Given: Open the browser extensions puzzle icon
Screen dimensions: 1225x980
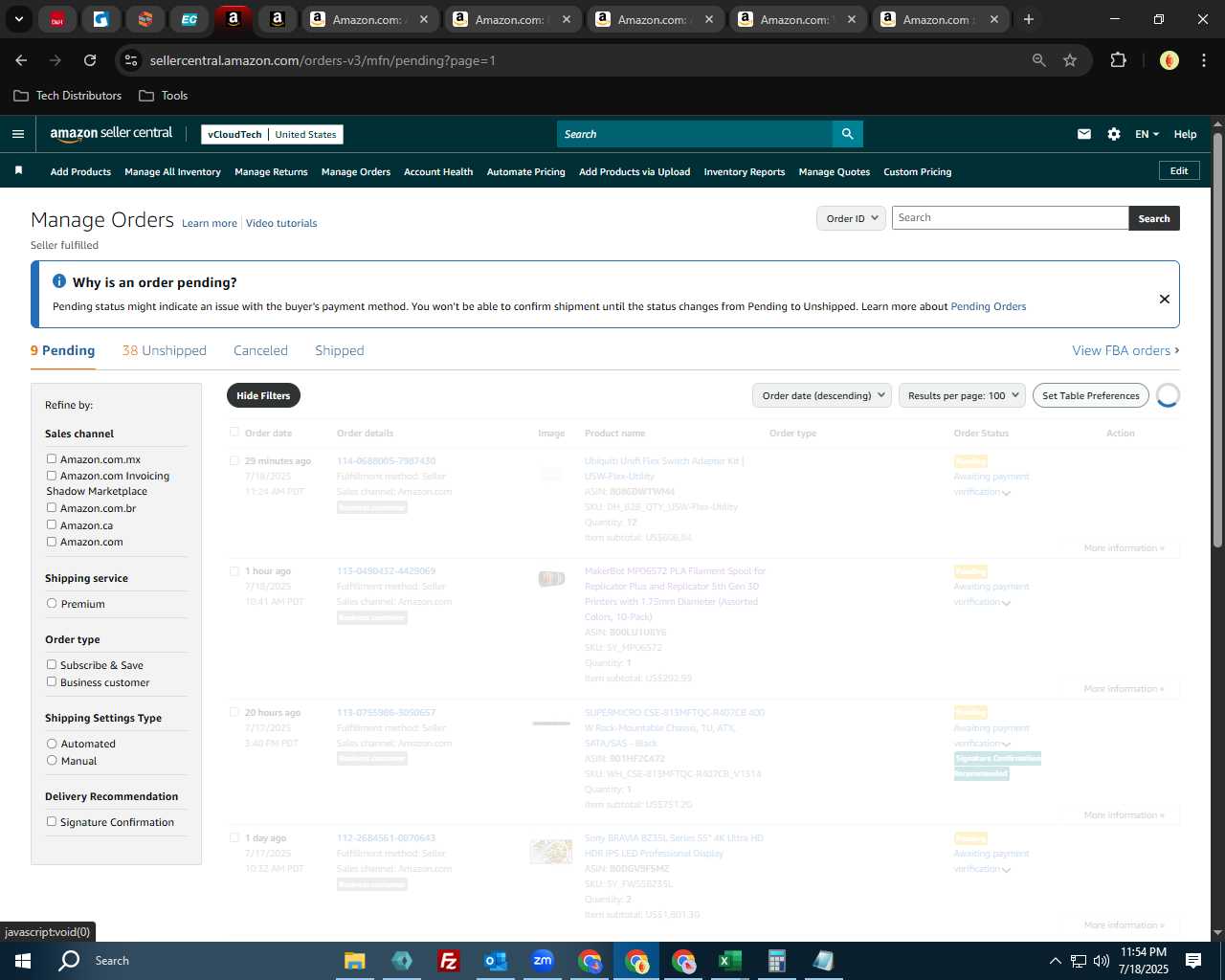Looking at the screenshot, I should pos(1118,60).
